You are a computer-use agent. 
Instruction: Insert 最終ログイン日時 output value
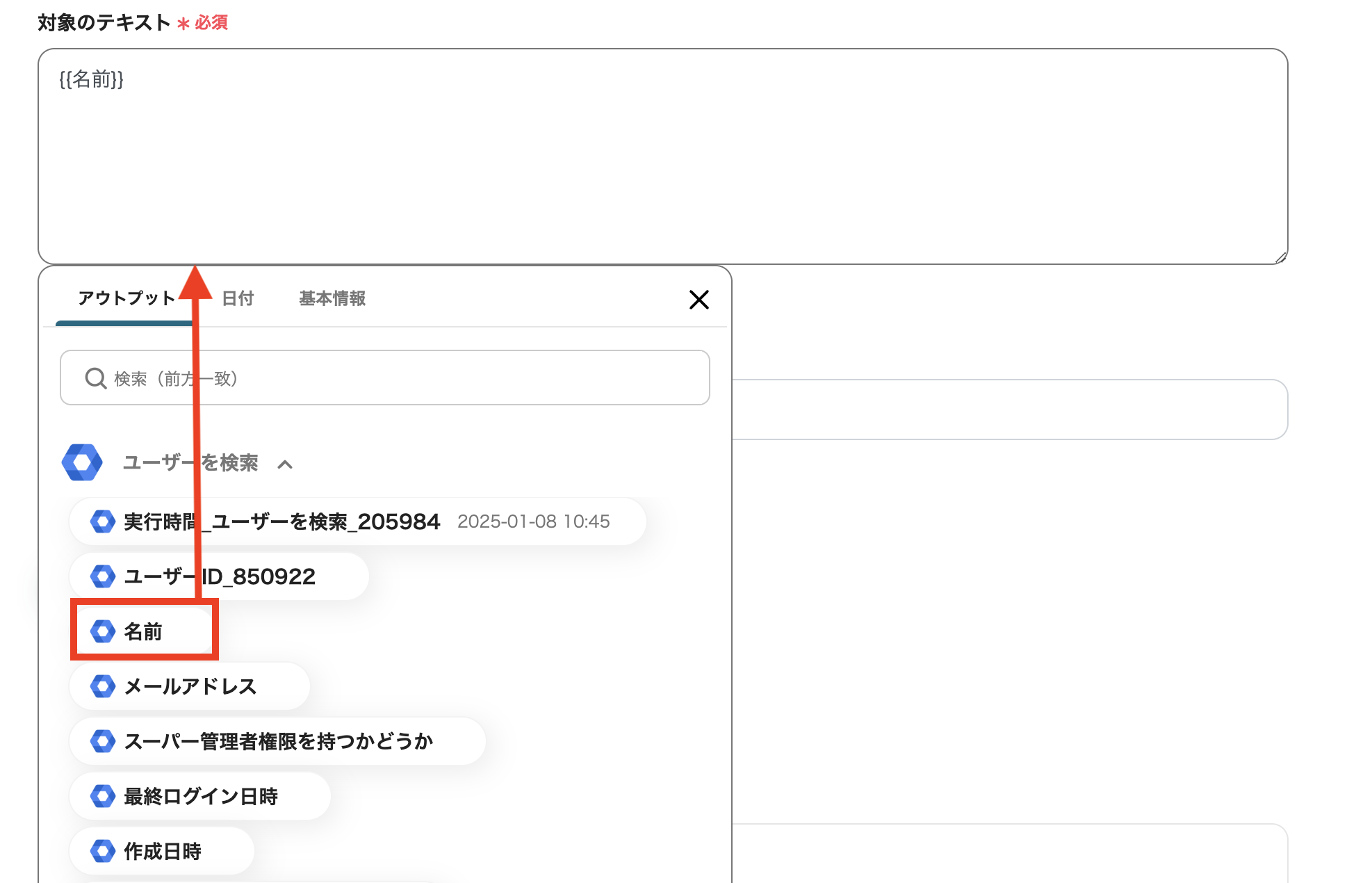click(200, 796)
